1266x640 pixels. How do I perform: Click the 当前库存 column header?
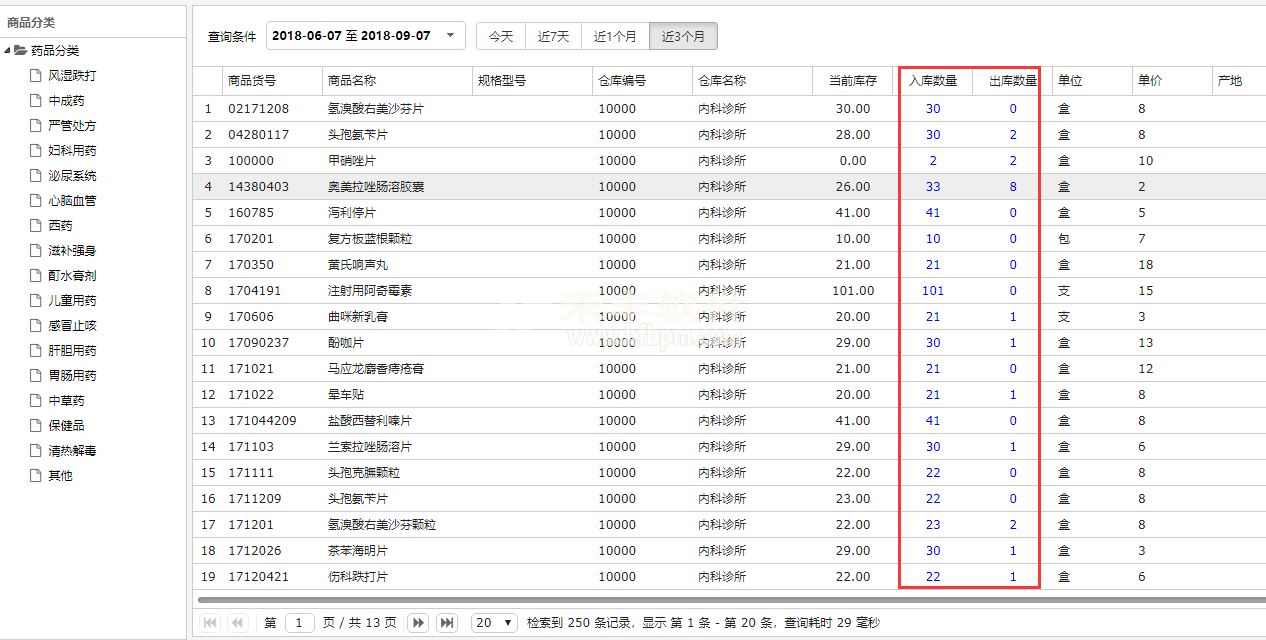pyautogui.click(x=852, y=81)
